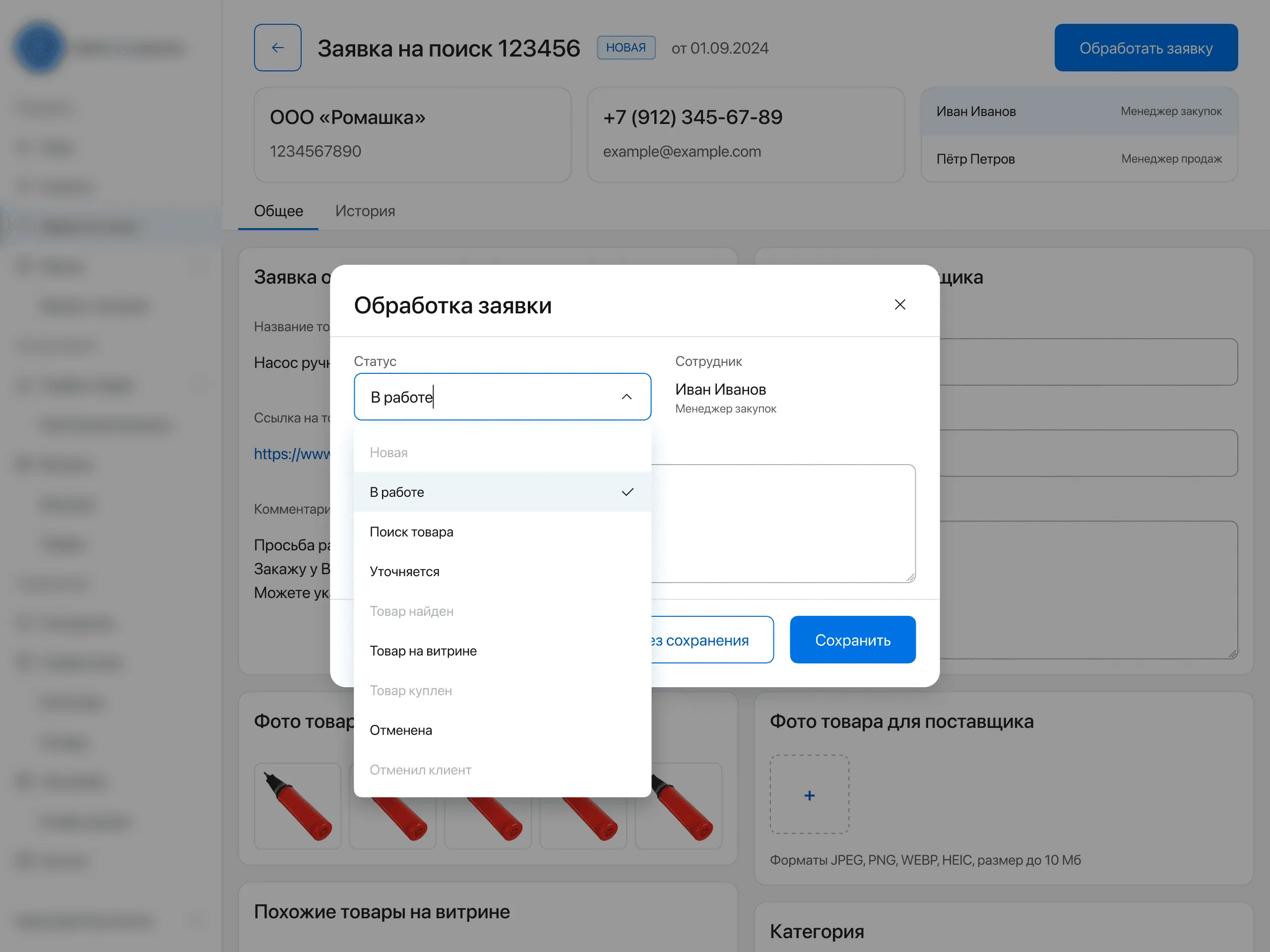Screen dimensions: 1270x952
Task: Close the Обработка заявки dialog
Action: click(x=900, y=305)
